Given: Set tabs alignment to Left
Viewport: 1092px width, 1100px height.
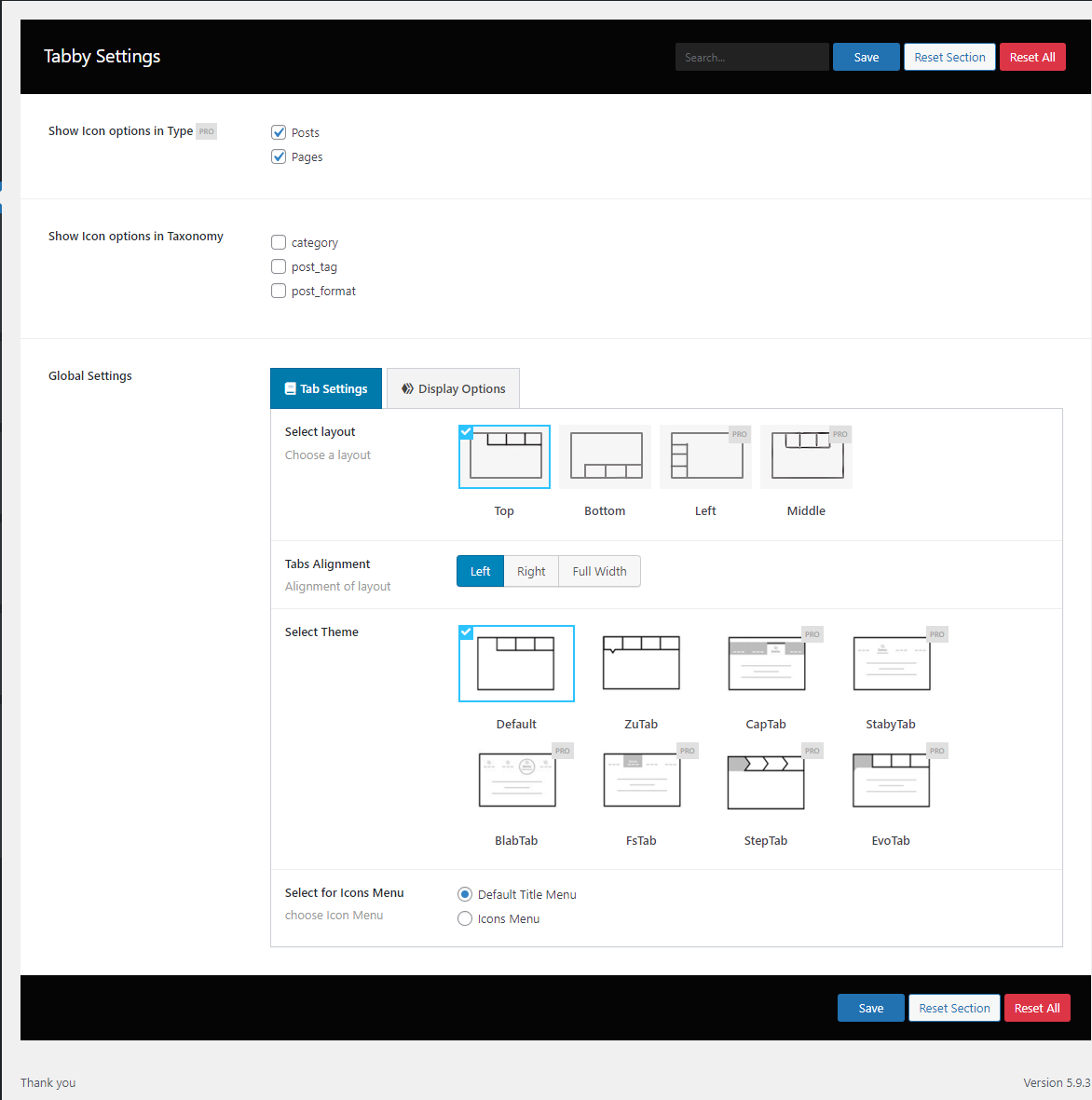Looking at the screenshot, I should (480, 571).
